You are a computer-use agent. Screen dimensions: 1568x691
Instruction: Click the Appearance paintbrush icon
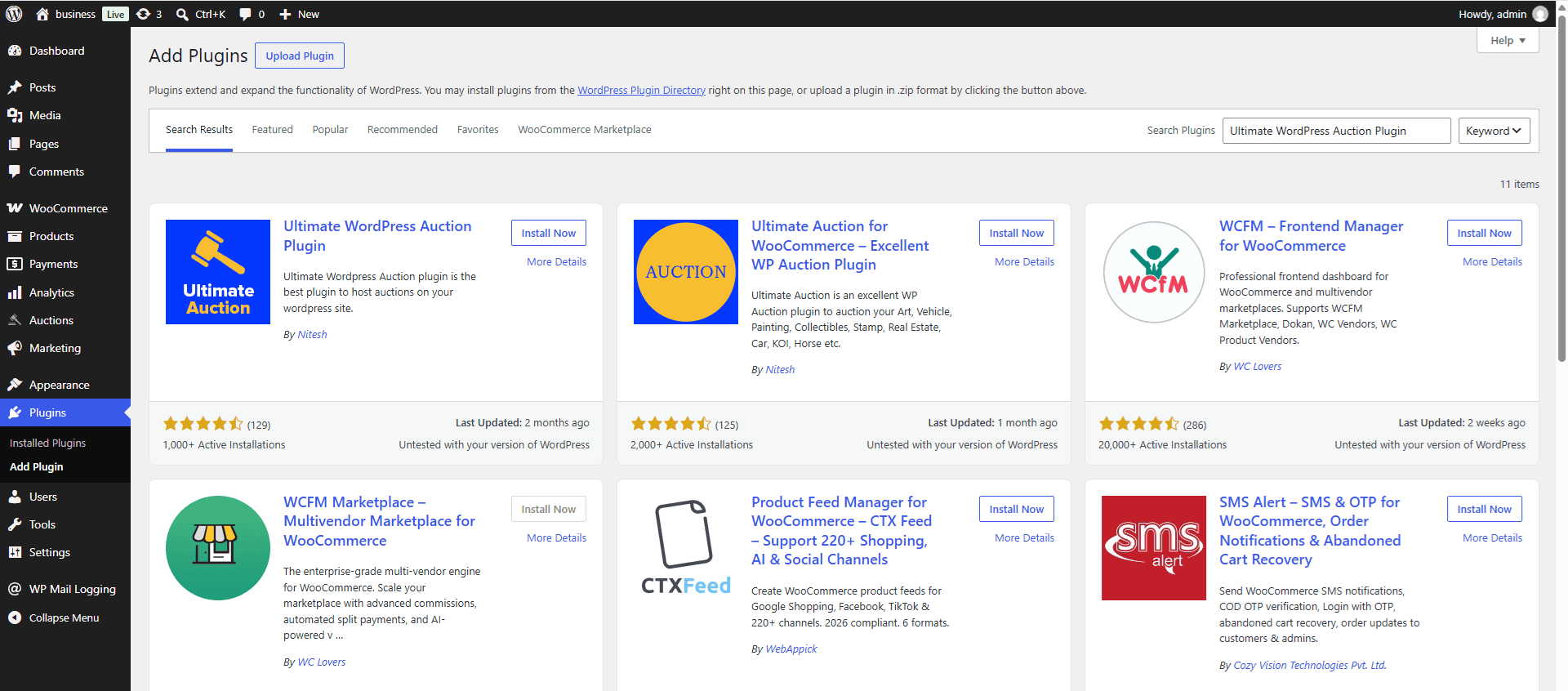[x=15, y=385]
